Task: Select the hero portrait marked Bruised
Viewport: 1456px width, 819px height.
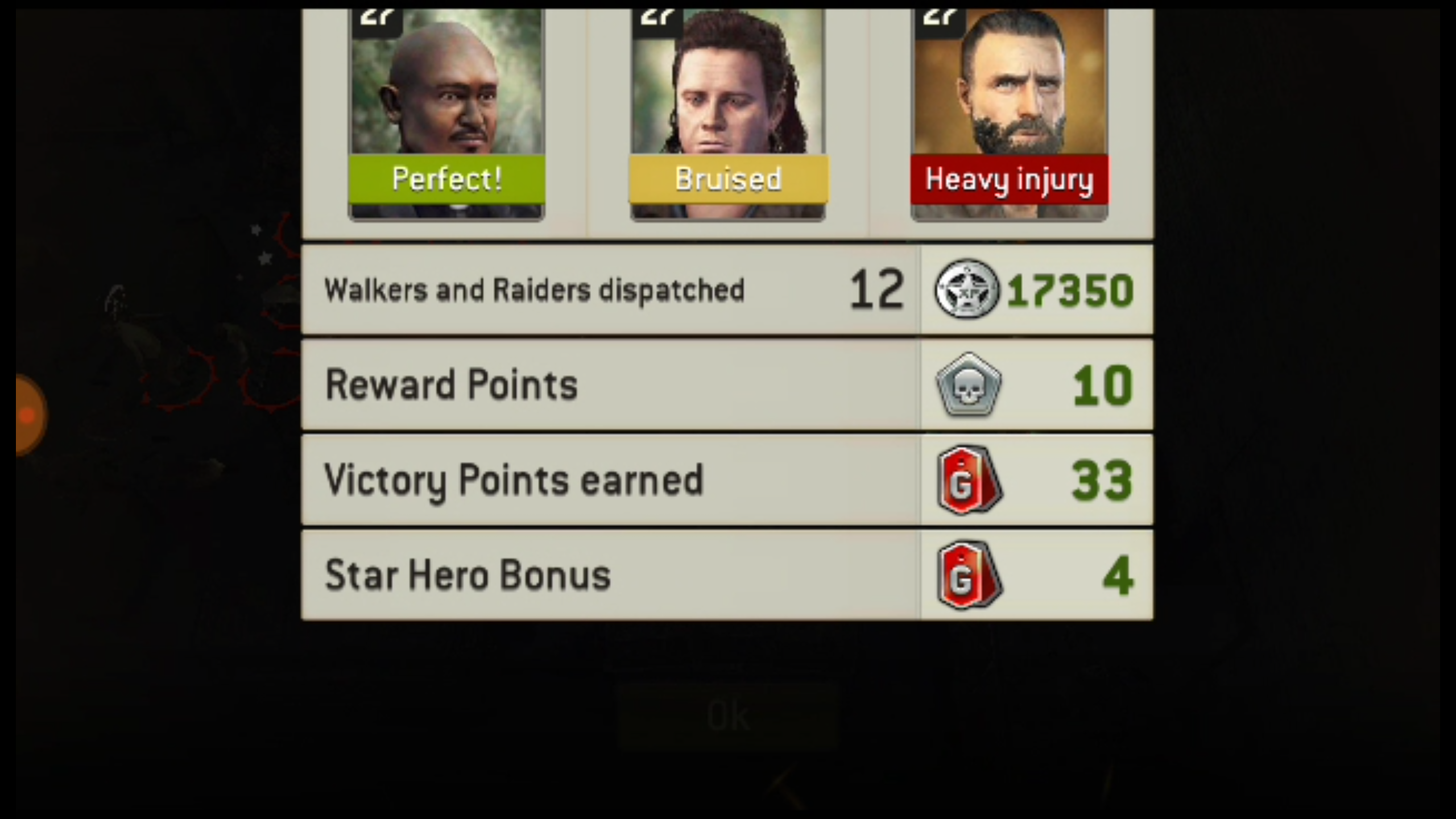Action: 728,114
